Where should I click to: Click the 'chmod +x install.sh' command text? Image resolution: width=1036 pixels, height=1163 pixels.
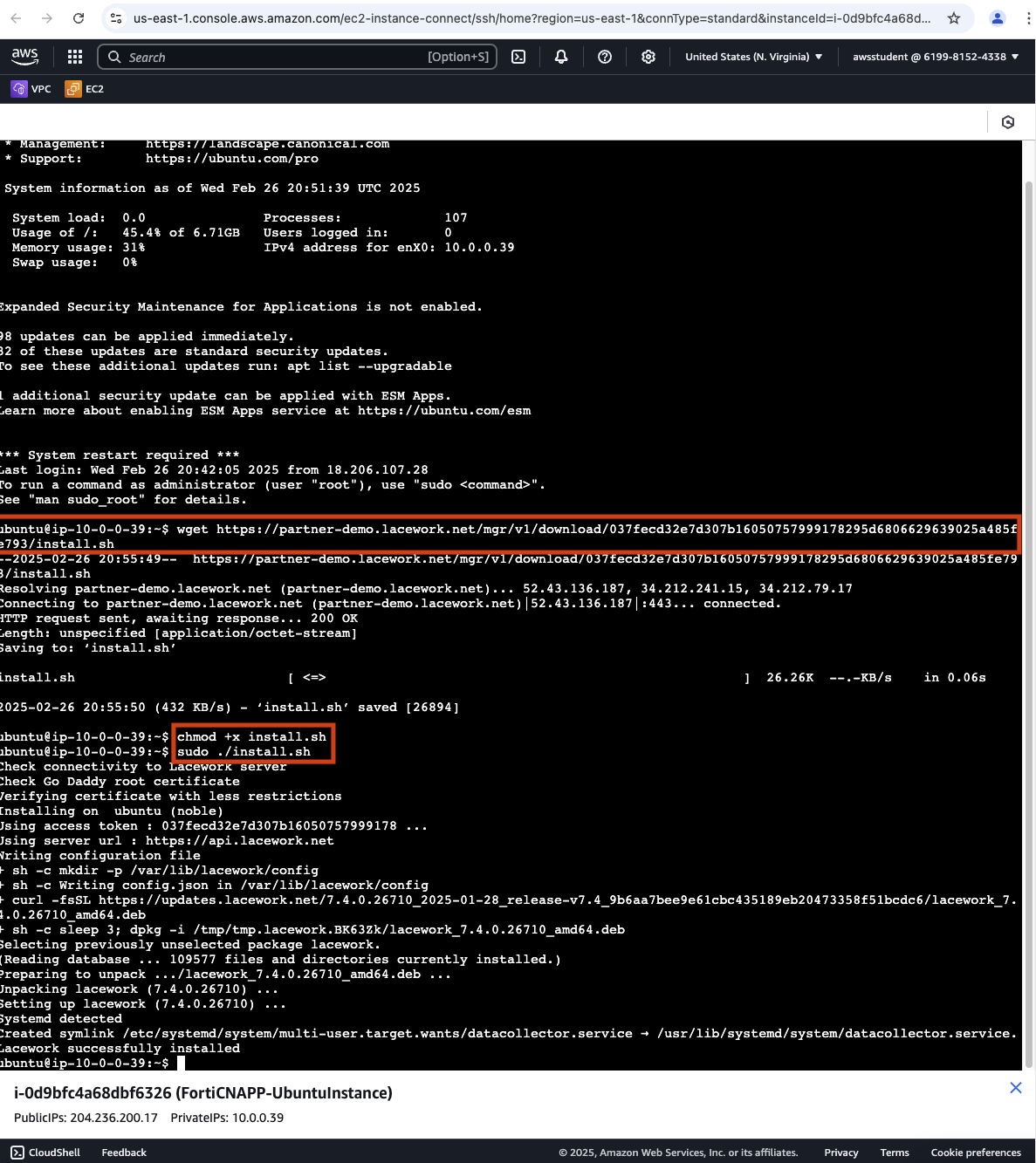(x=251, y=737)
